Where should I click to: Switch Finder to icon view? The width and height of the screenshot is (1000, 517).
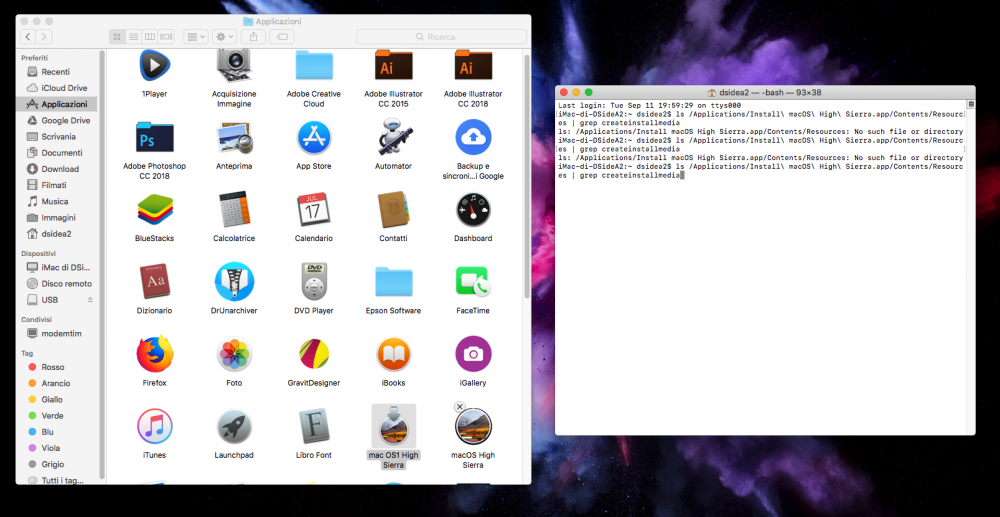coord(117,37)
